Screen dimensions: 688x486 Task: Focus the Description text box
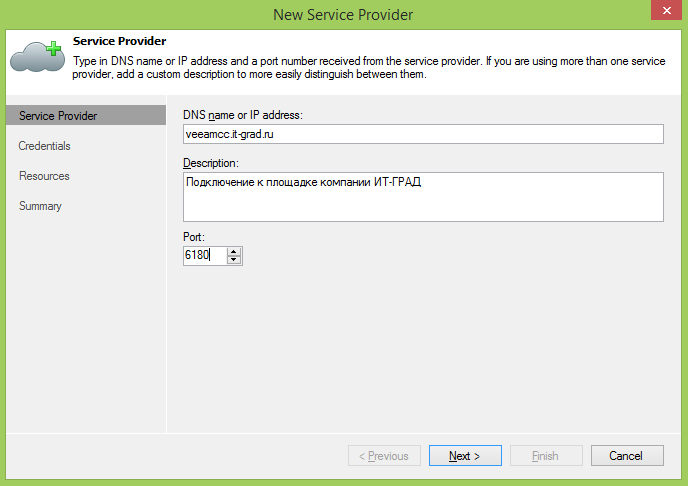click(423, 196)
